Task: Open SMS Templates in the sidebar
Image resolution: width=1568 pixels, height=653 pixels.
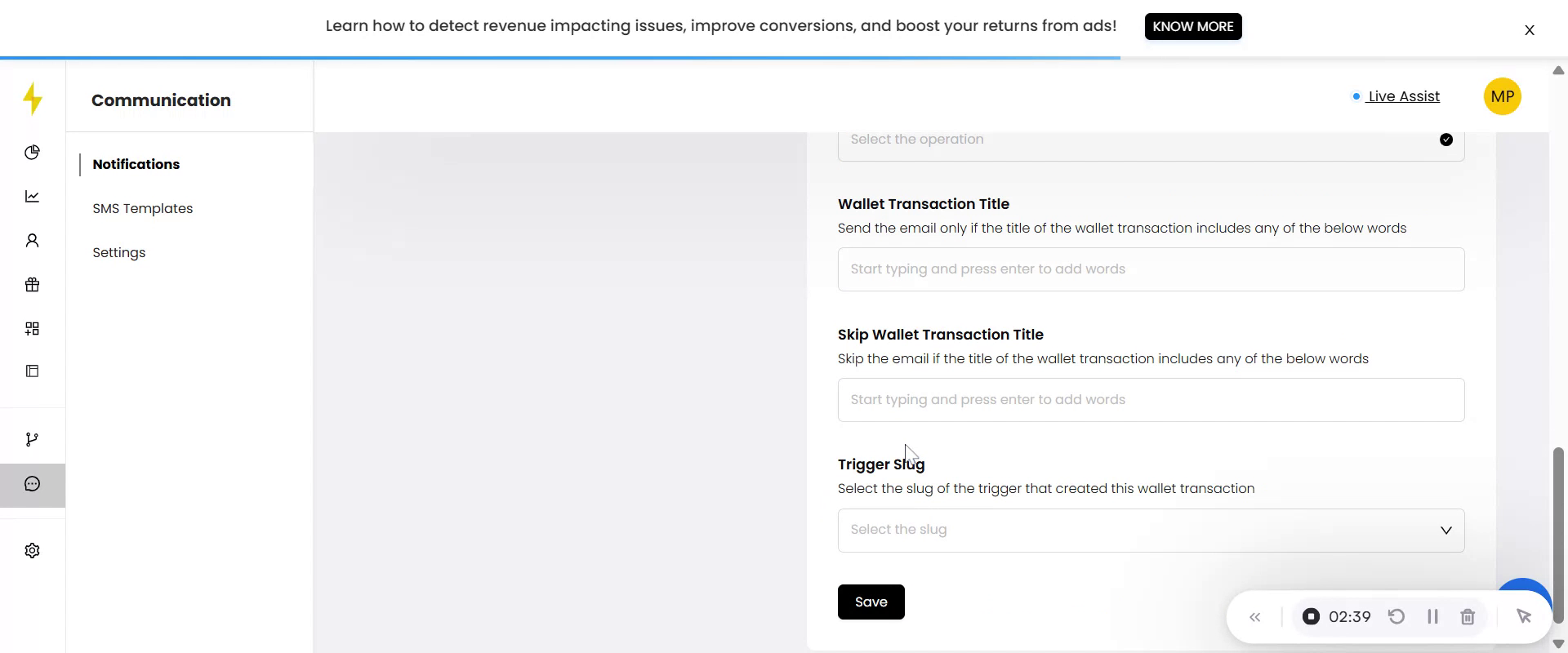Action: click(143, 208)
